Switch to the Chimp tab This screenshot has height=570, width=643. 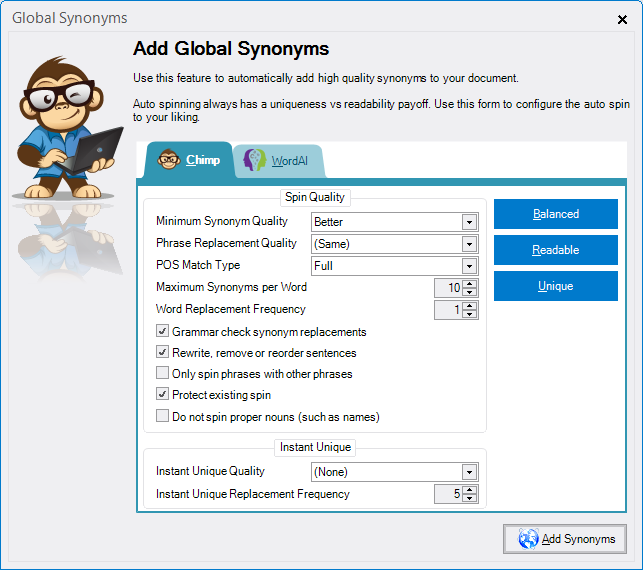pos(188,160)
